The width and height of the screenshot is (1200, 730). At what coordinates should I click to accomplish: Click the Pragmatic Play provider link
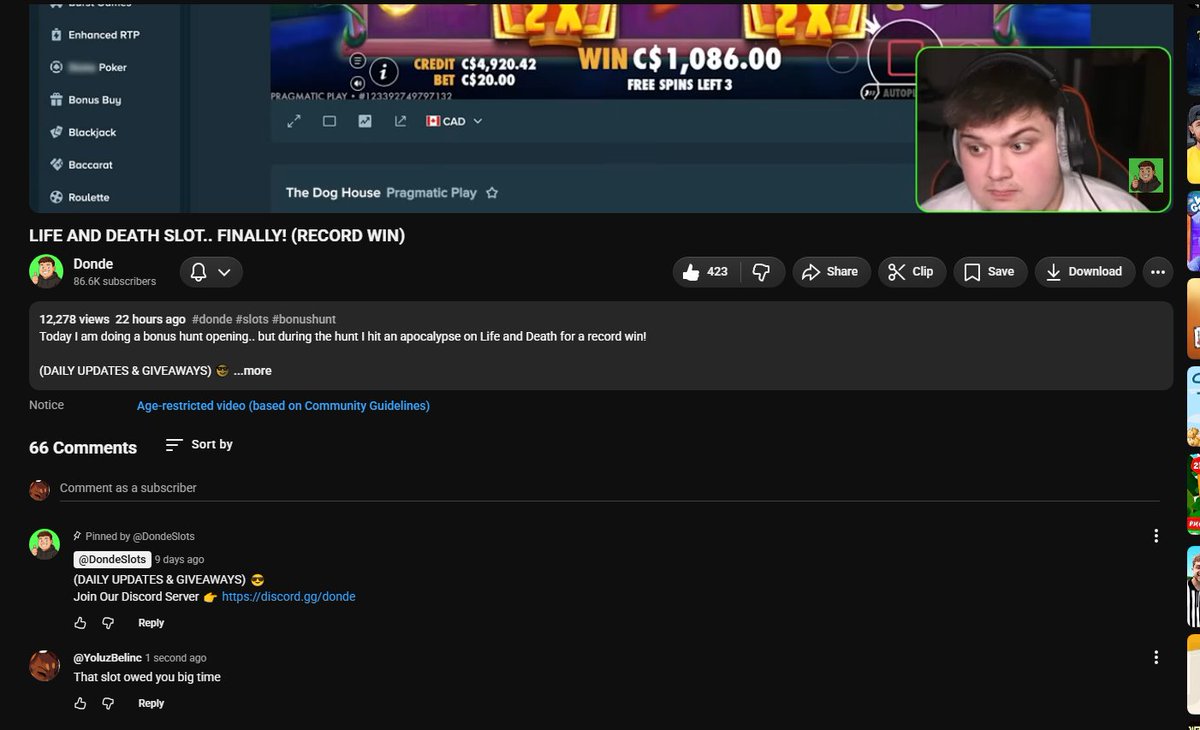click(x=431, y=192)
